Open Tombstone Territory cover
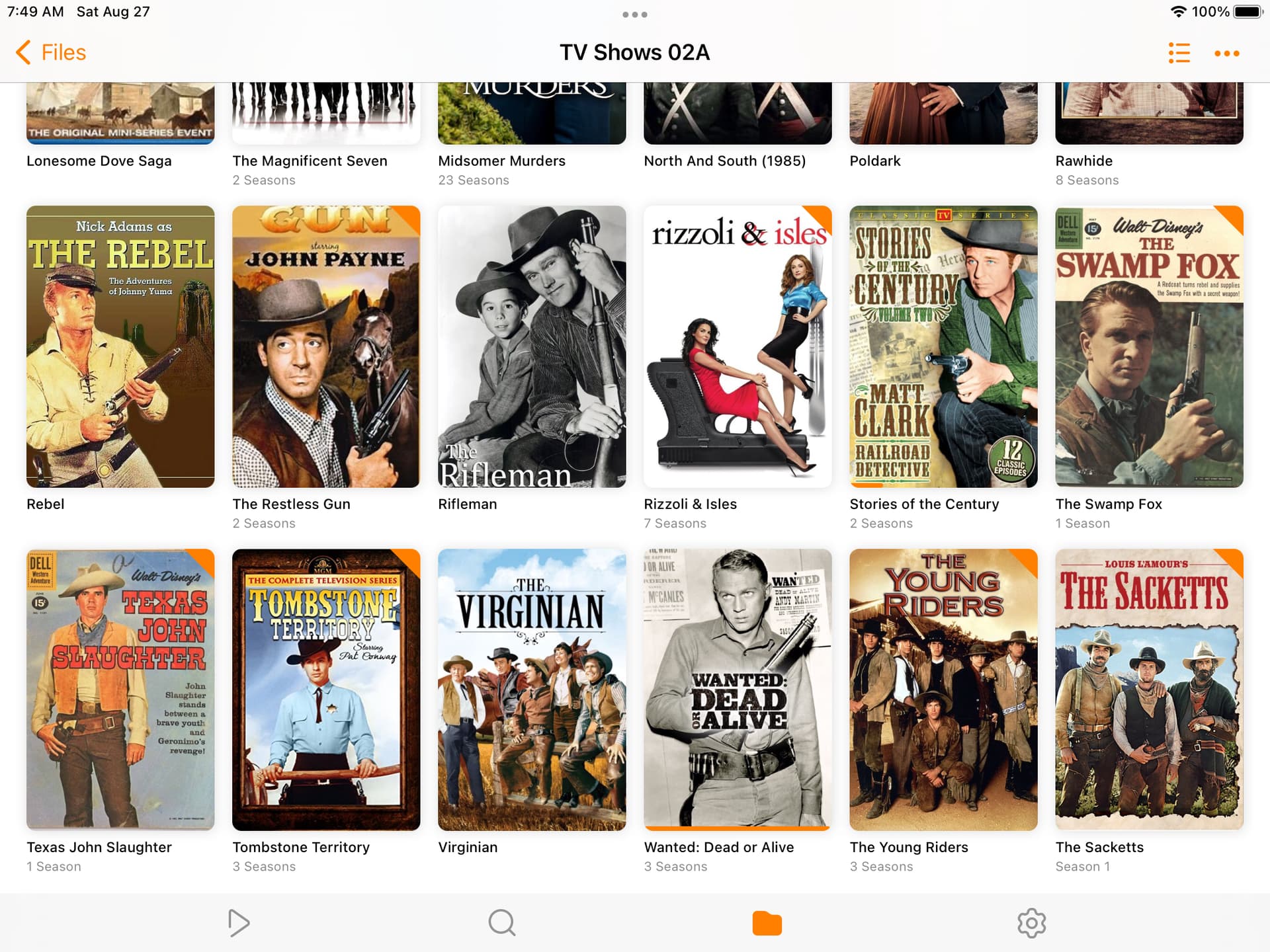 (326, 690)
